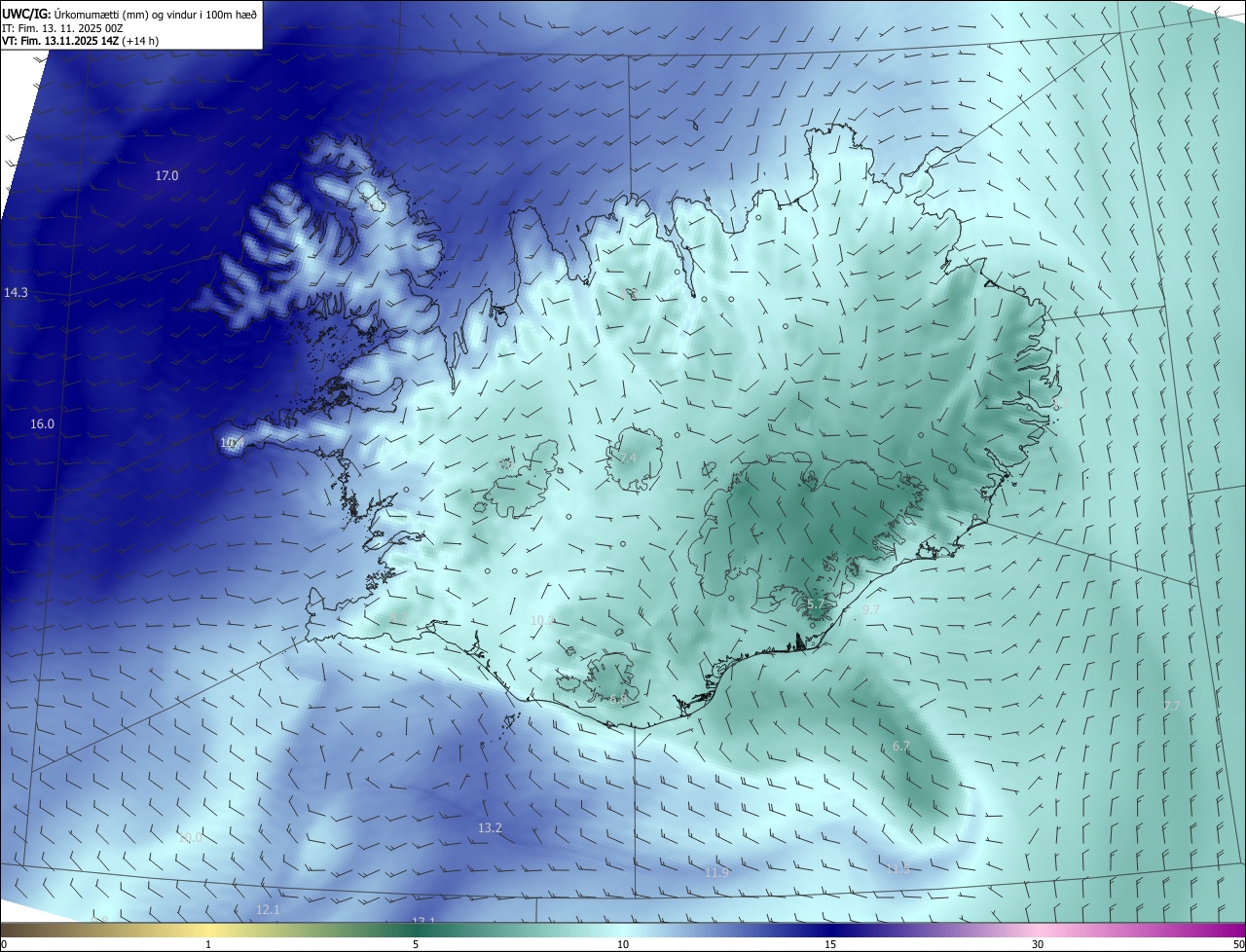This screenshot has width=1246, height=952.
Task: Click the 6.7 value label over the ocean
Action: click(901, 746)
